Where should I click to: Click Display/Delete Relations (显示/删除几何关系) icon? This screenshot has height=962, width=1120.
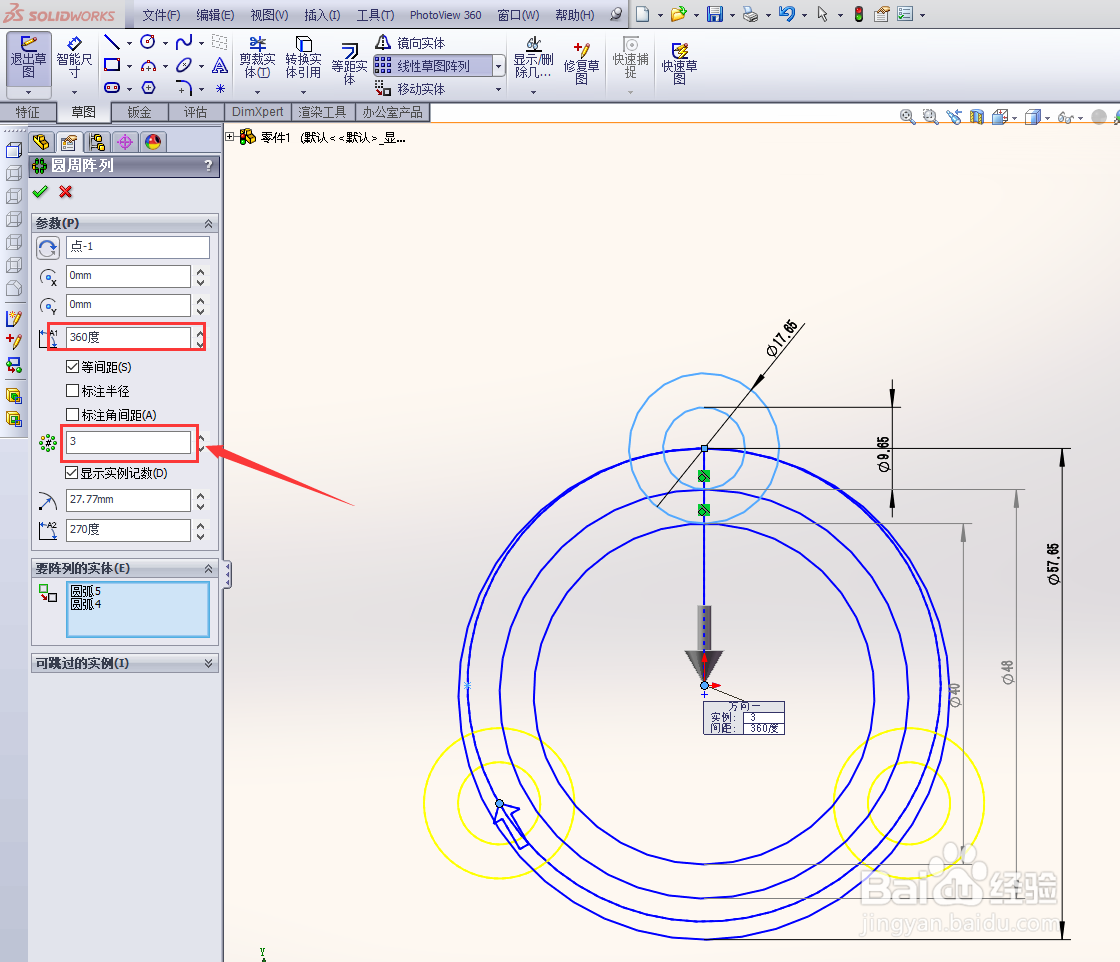533,57
